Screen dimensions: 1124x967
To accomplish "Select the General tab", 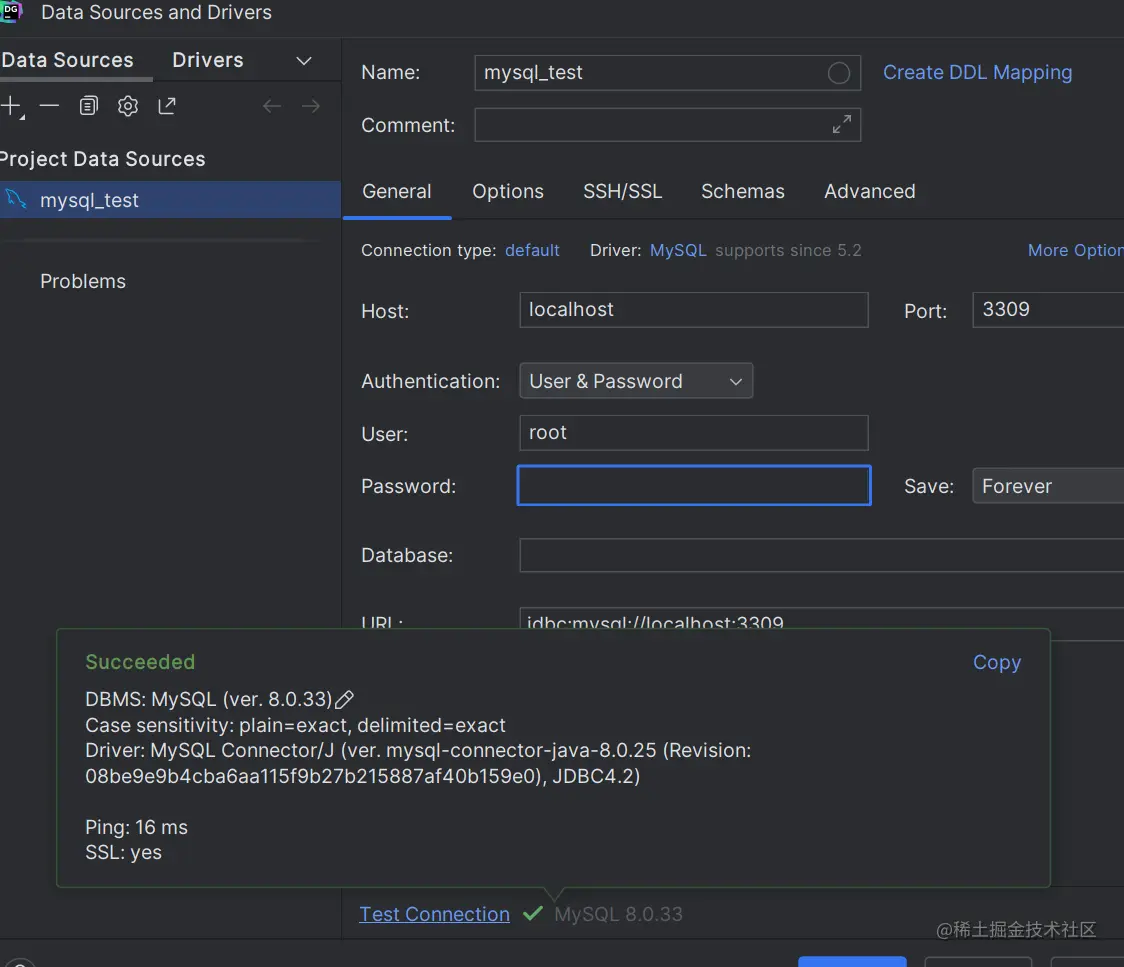I will tap(396, 191).
